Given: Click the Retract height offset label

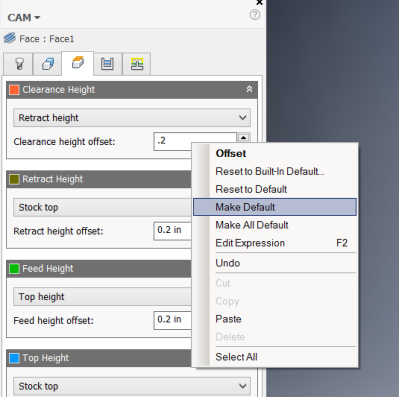Looking at the screenshot, I should pos(58,231).
